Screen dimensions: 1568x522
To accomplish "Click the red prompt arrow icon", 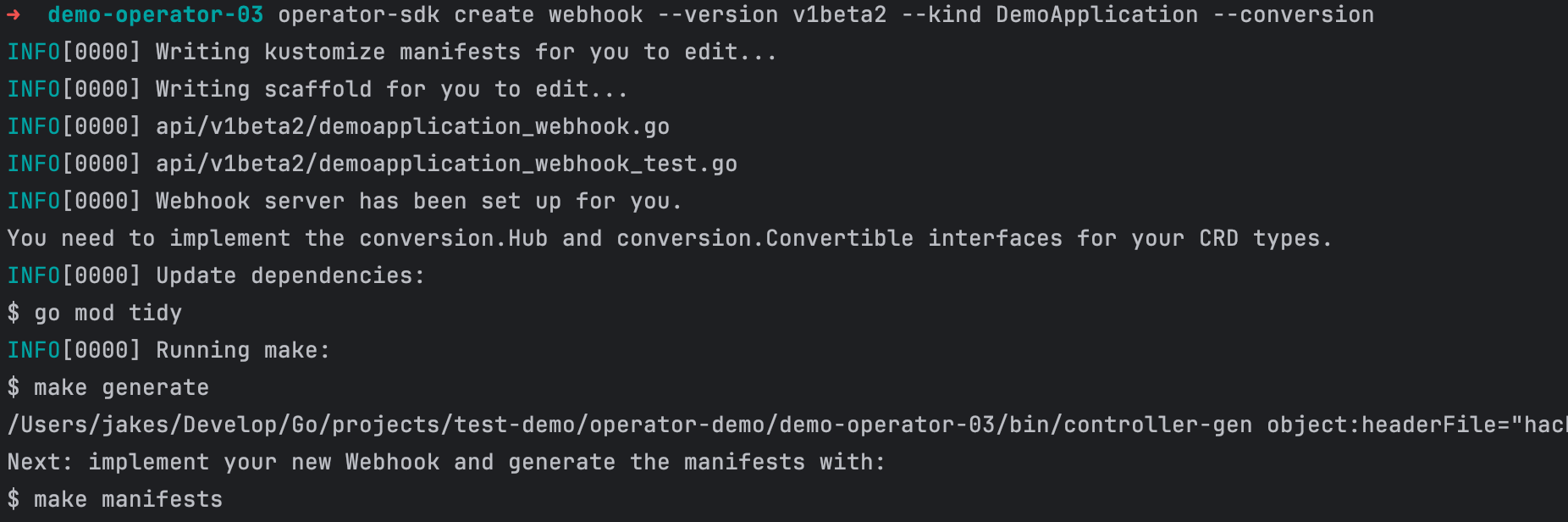I will (14, 15).
